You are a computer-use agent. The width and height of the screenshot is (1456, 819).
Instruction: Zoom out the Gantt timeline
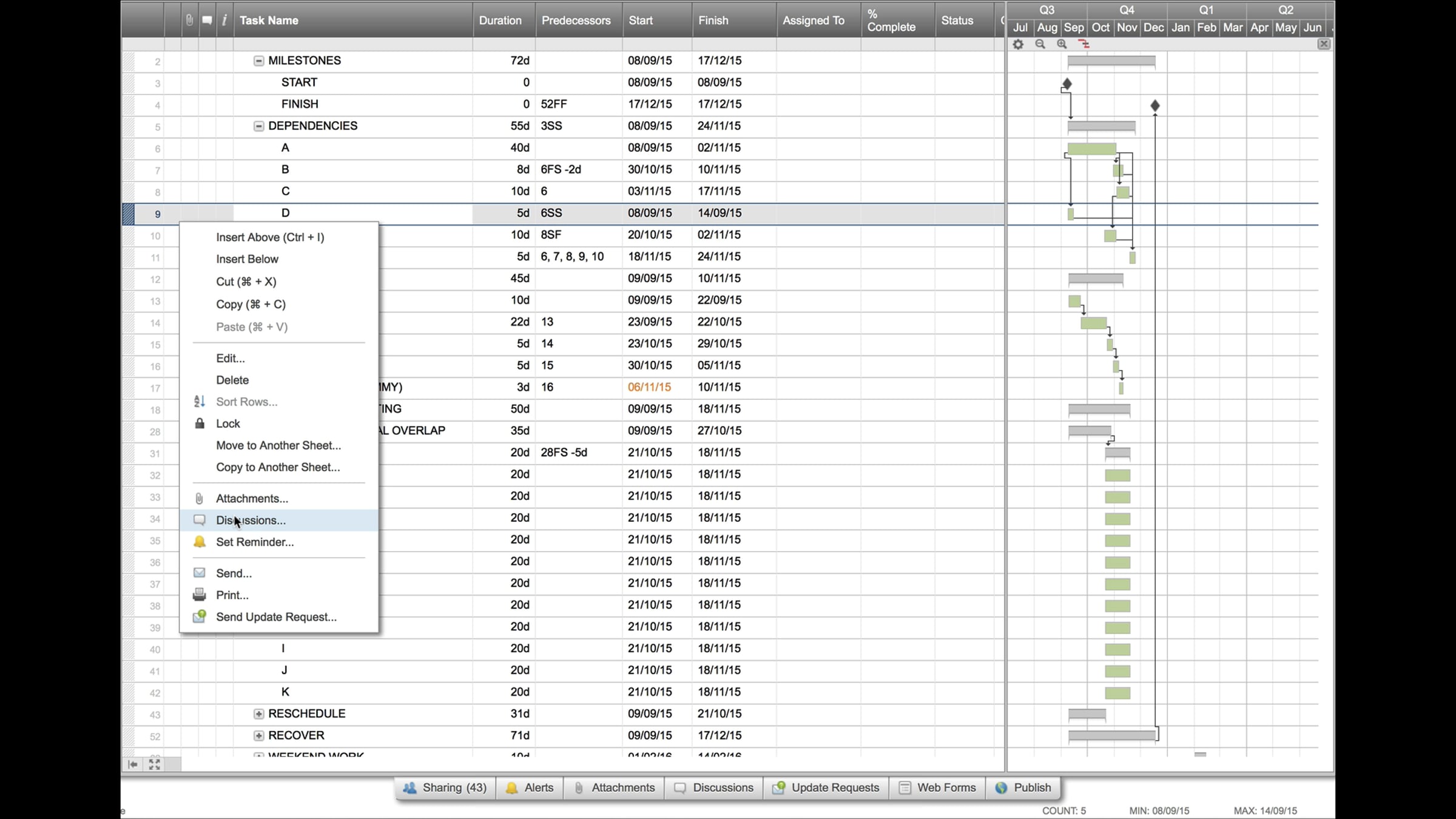[1040, 44]
